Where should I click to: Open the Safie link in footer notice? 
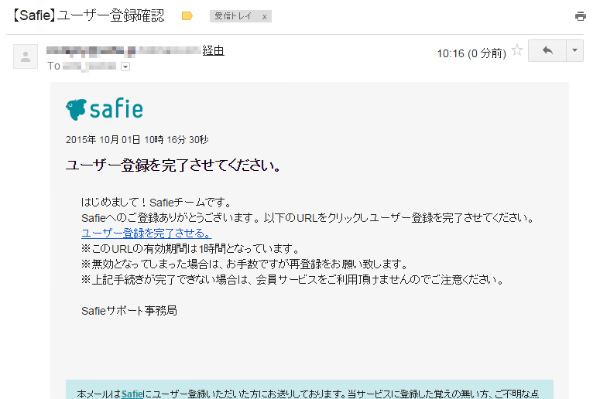point(132,393)
